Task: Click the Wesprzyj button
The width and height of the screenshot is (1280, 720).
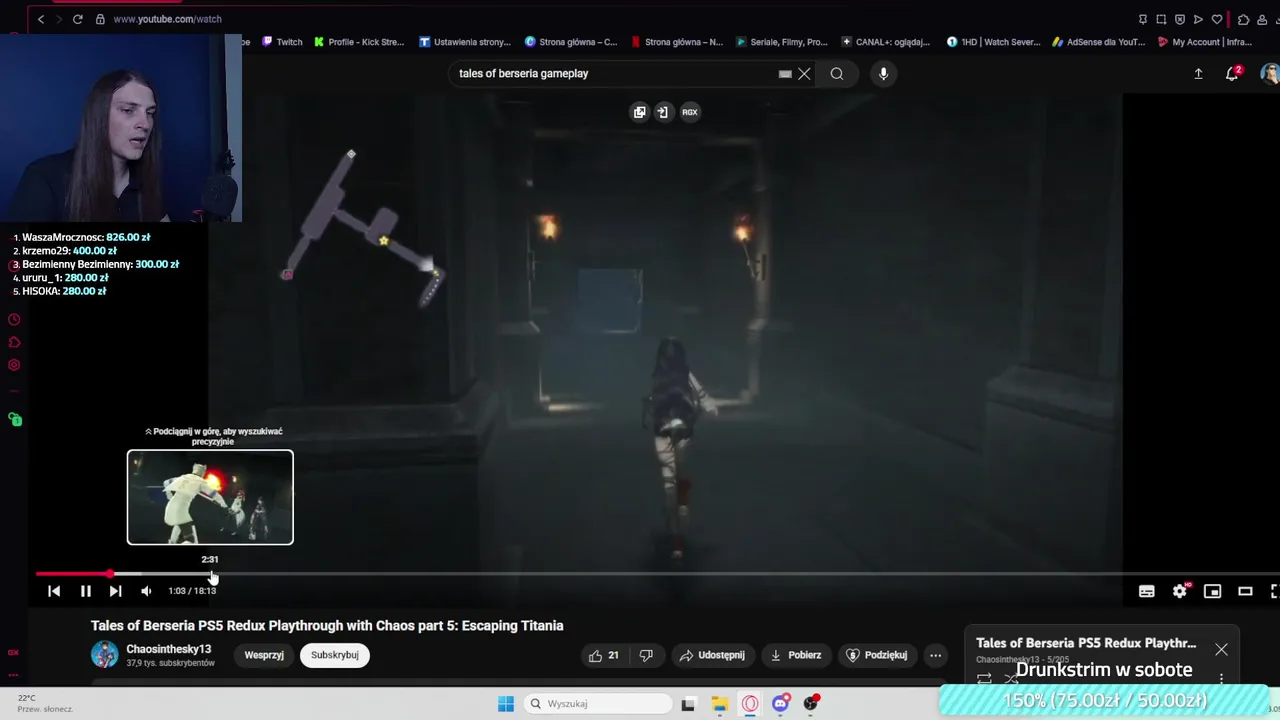Action: (264, 655)
